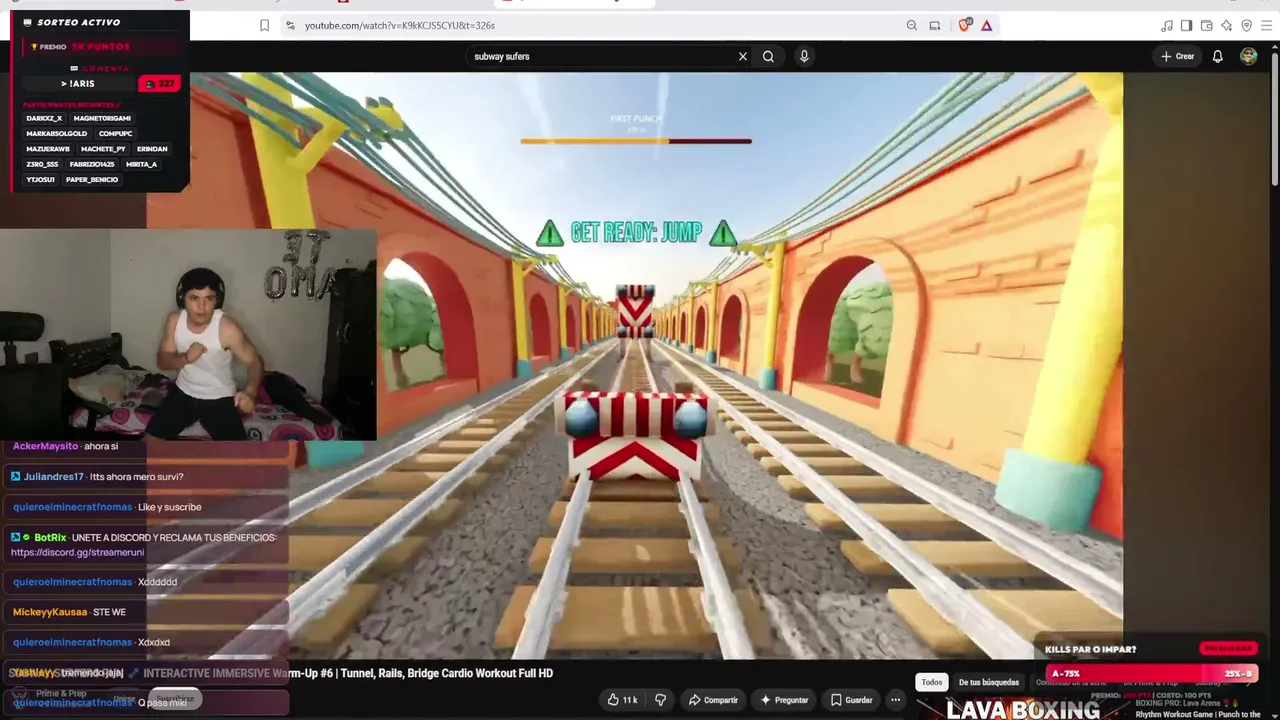Start voice search with microphone icon

[x=804, y=56]
